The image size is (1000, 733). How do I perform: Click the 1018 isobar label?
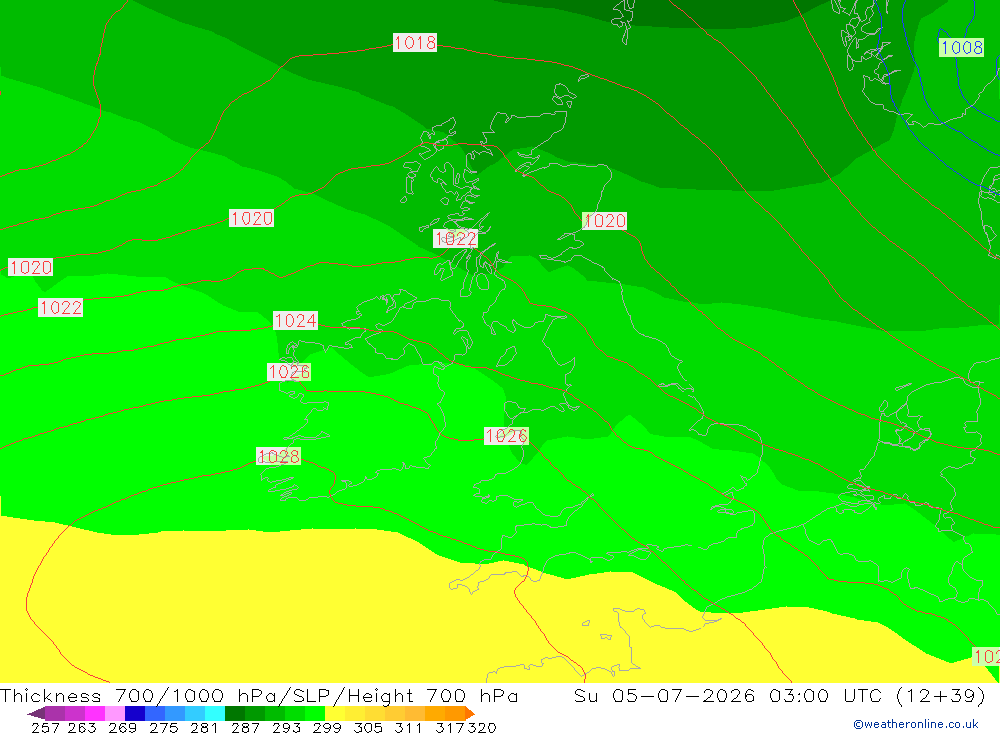pyautogui.click(x=415, y=43)
